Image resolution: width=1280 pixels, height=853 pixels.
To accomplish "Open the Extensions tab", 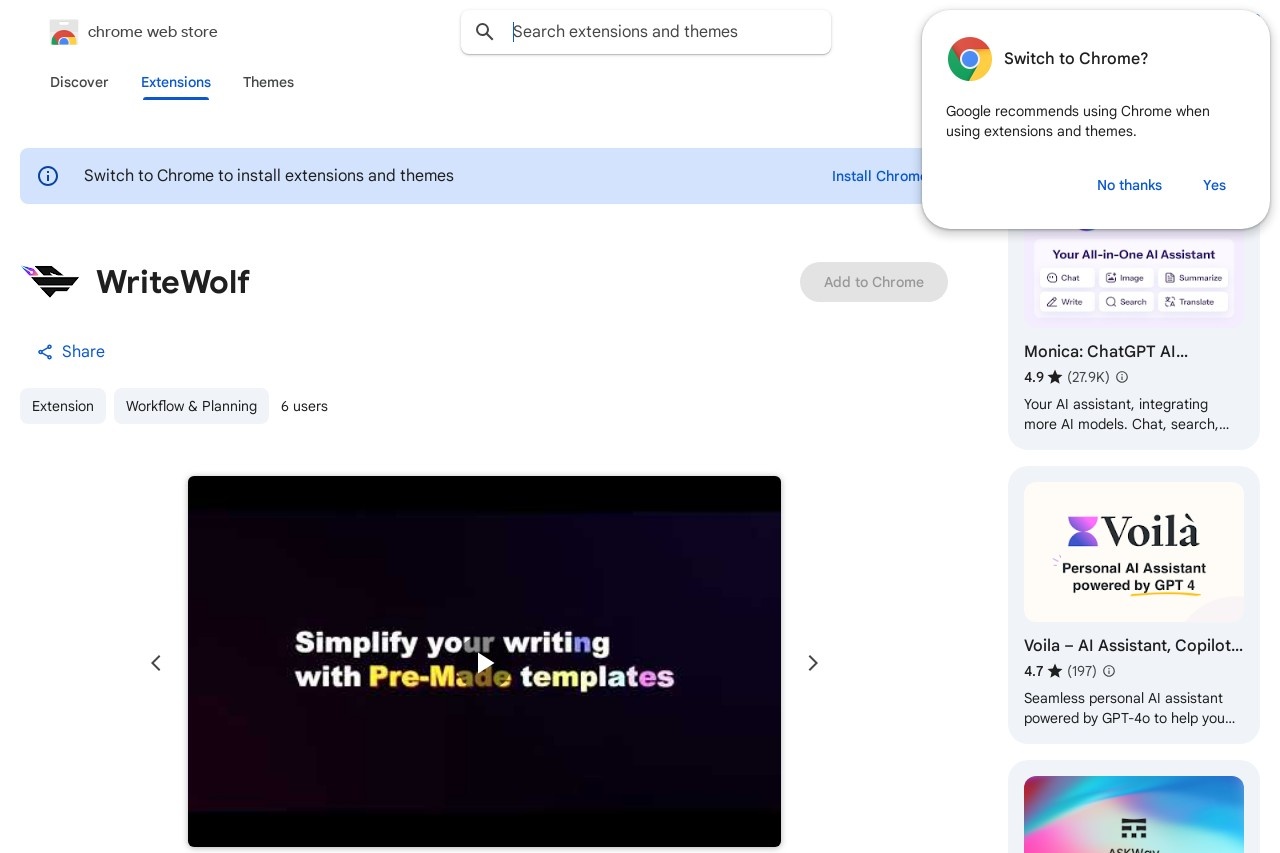I will (176, 82).
